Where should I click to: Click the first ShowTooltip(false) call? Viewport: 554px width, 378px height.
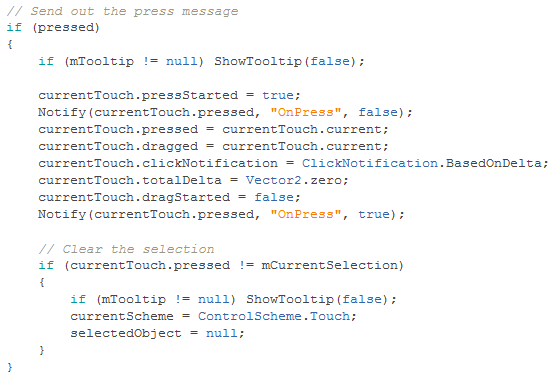click(x=289, y=61)
